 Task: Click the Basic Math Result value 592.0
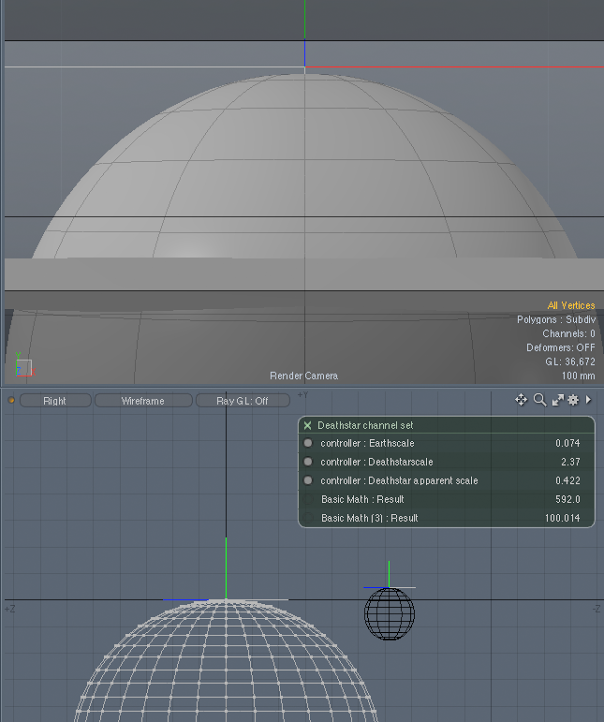[567, 499]
